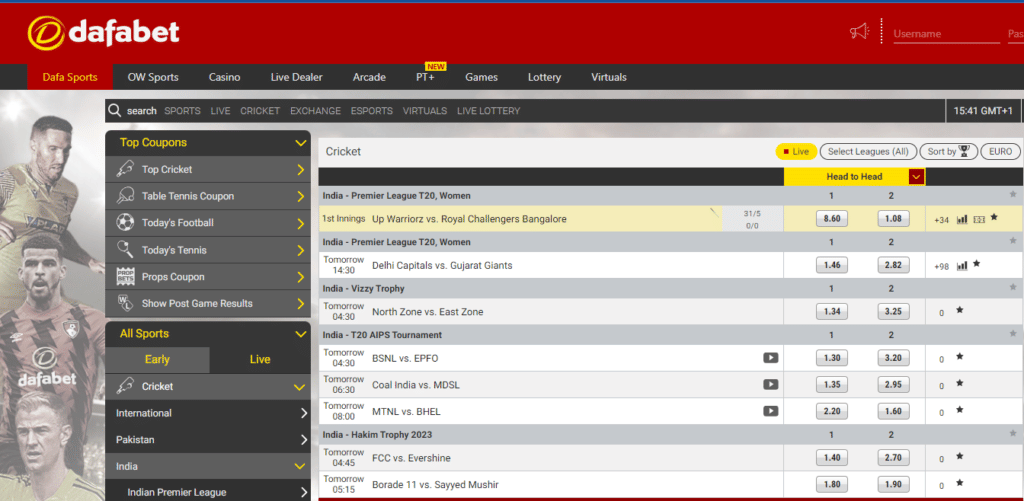Viewport: 1024px width, 501px height.
Task: Click the Today's Football ball icon
Action: point(125,223)
